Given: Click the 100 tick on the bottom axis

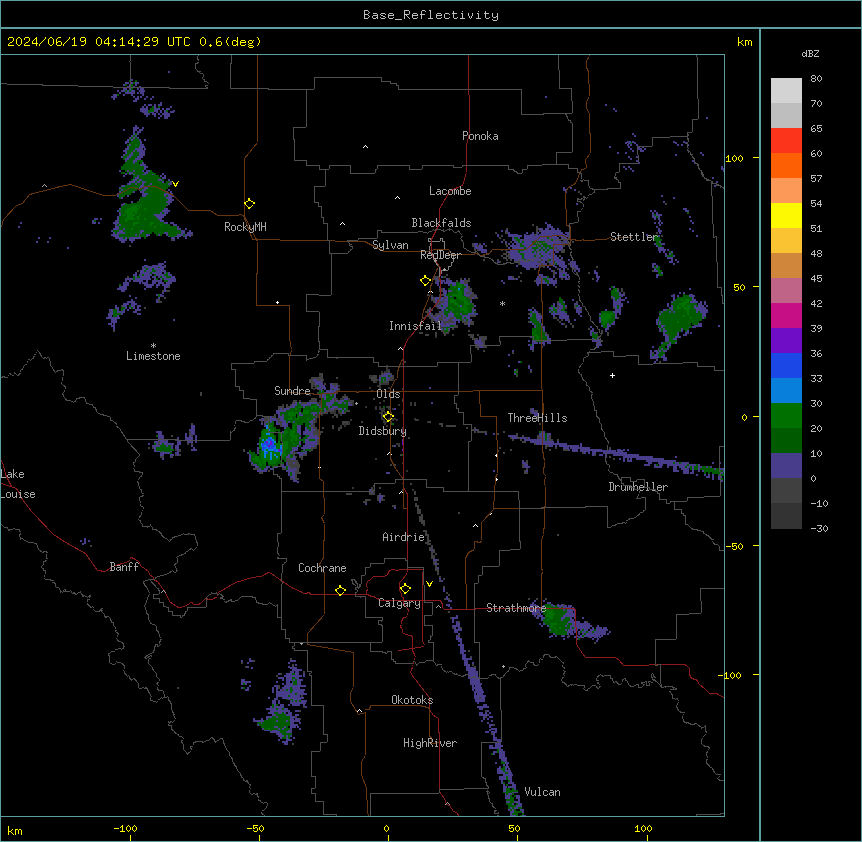Looking at the screenshot, I should [643, 828].
